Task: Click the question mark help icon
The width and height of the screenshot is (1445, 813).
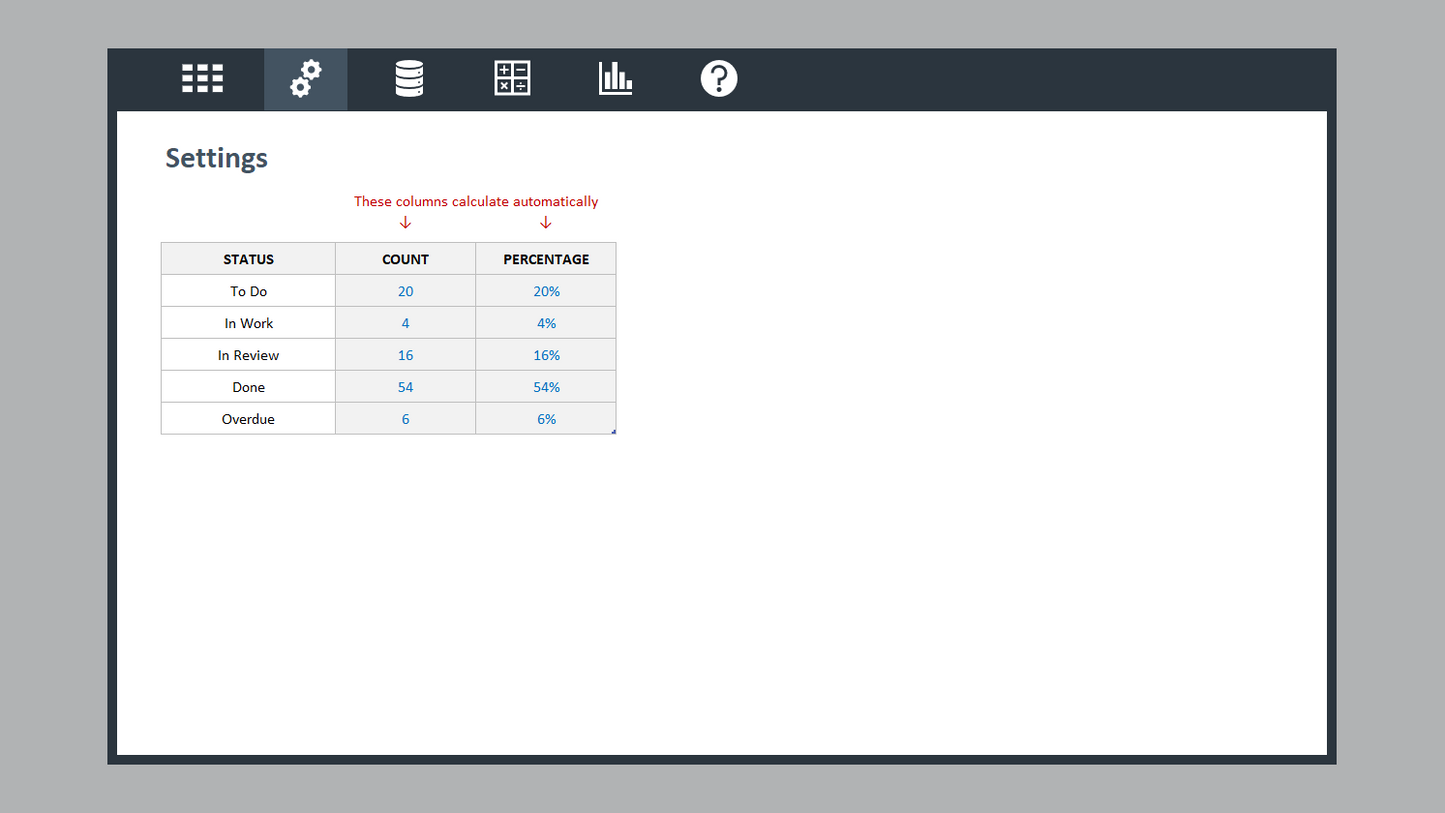Action: tap(718, 78)
